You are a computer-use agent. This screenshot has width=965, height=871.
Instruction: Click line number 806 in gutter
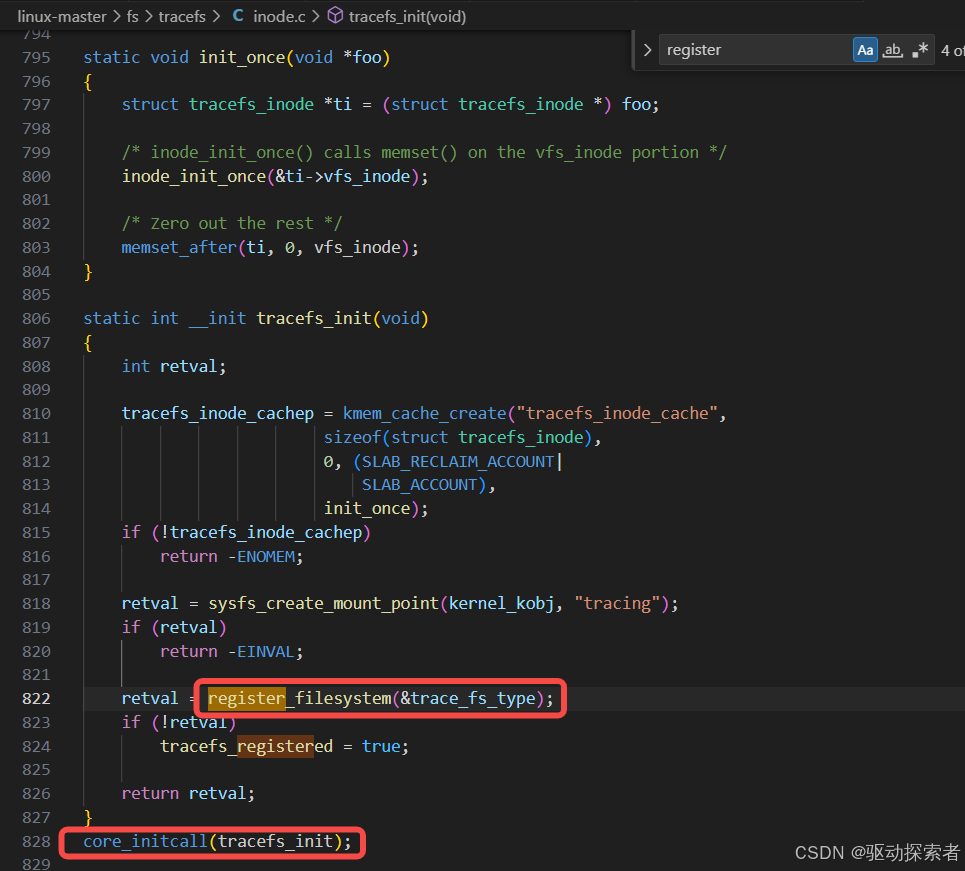point(36,319)
